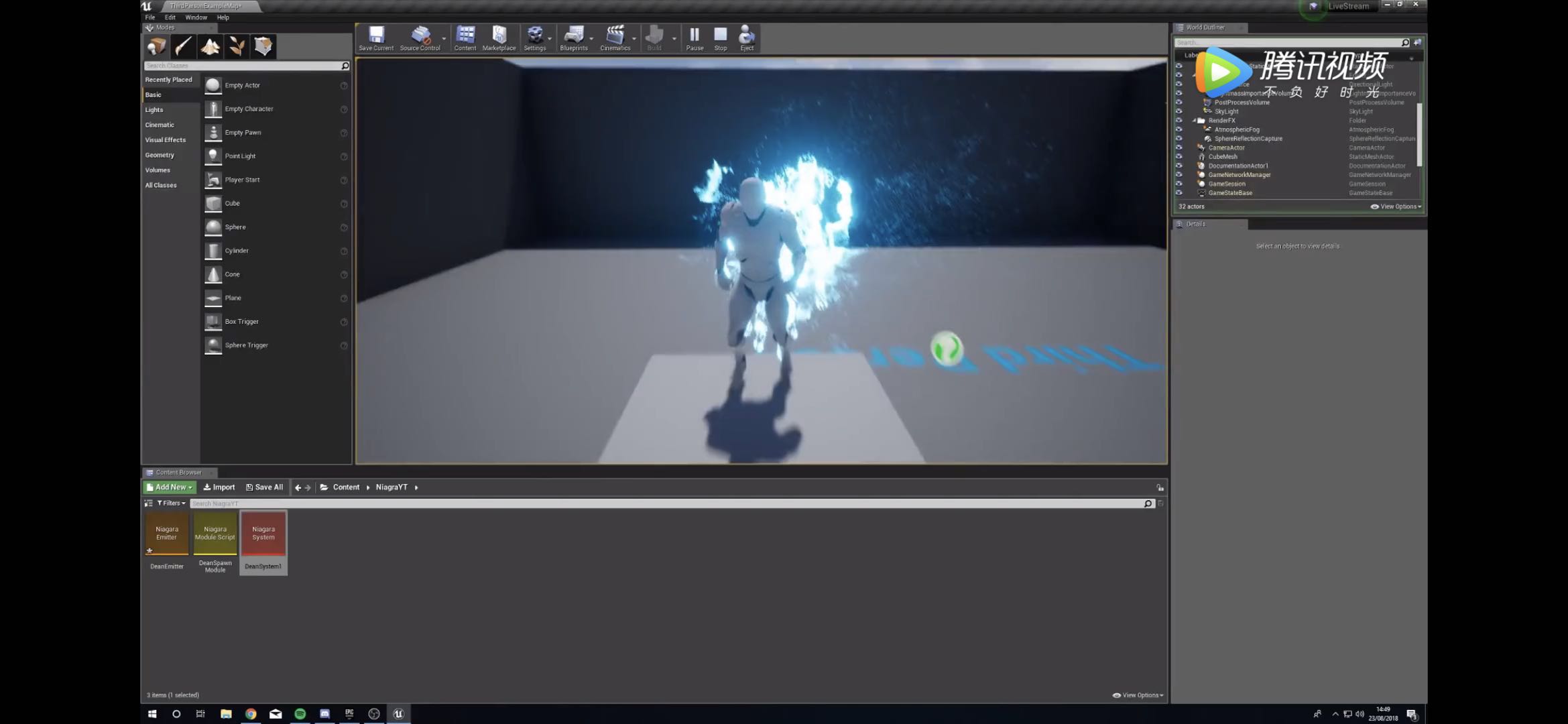Screen dimensions: 1568x724
Task: Click the Save Current toolbar icon
Action: [x=375, y=35]
